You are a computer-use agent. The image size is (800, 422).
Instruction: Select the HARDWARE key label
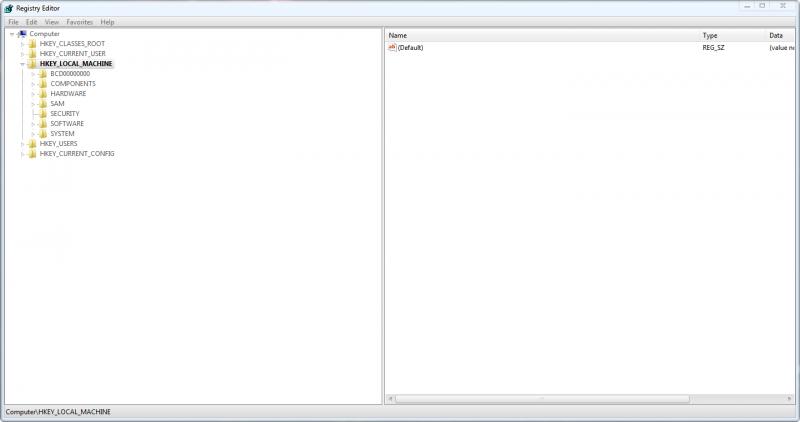click(68, 93)
